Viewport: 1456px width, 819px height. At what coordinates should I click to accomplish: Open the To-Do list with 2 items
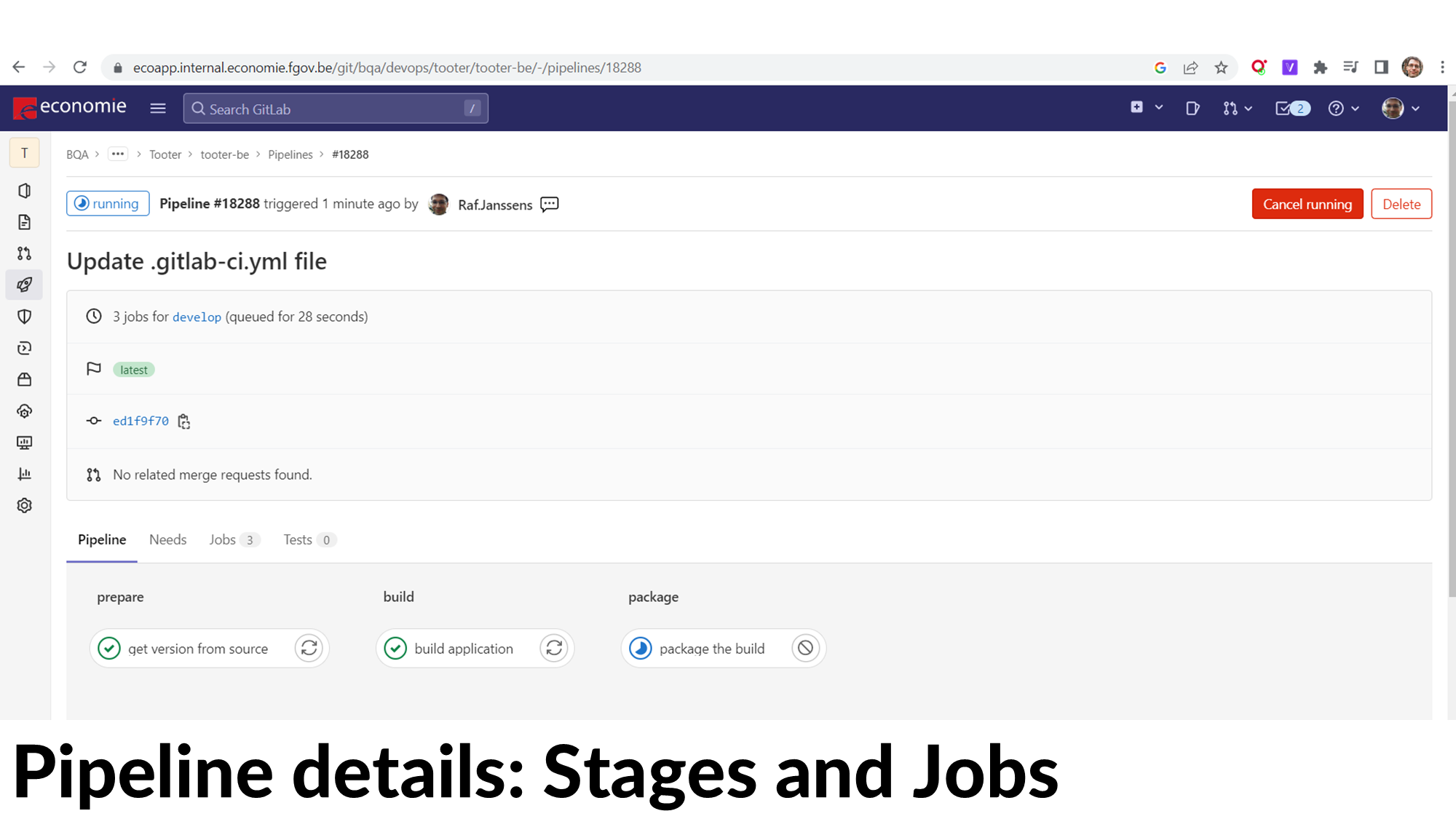point(1292,108)
